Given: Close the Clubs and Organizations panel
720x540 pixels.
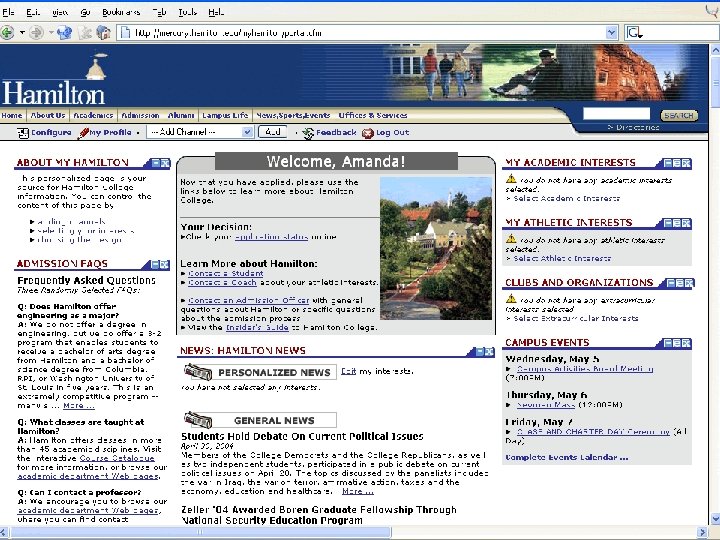Looking at the screenshot, I should pos(689,283).
